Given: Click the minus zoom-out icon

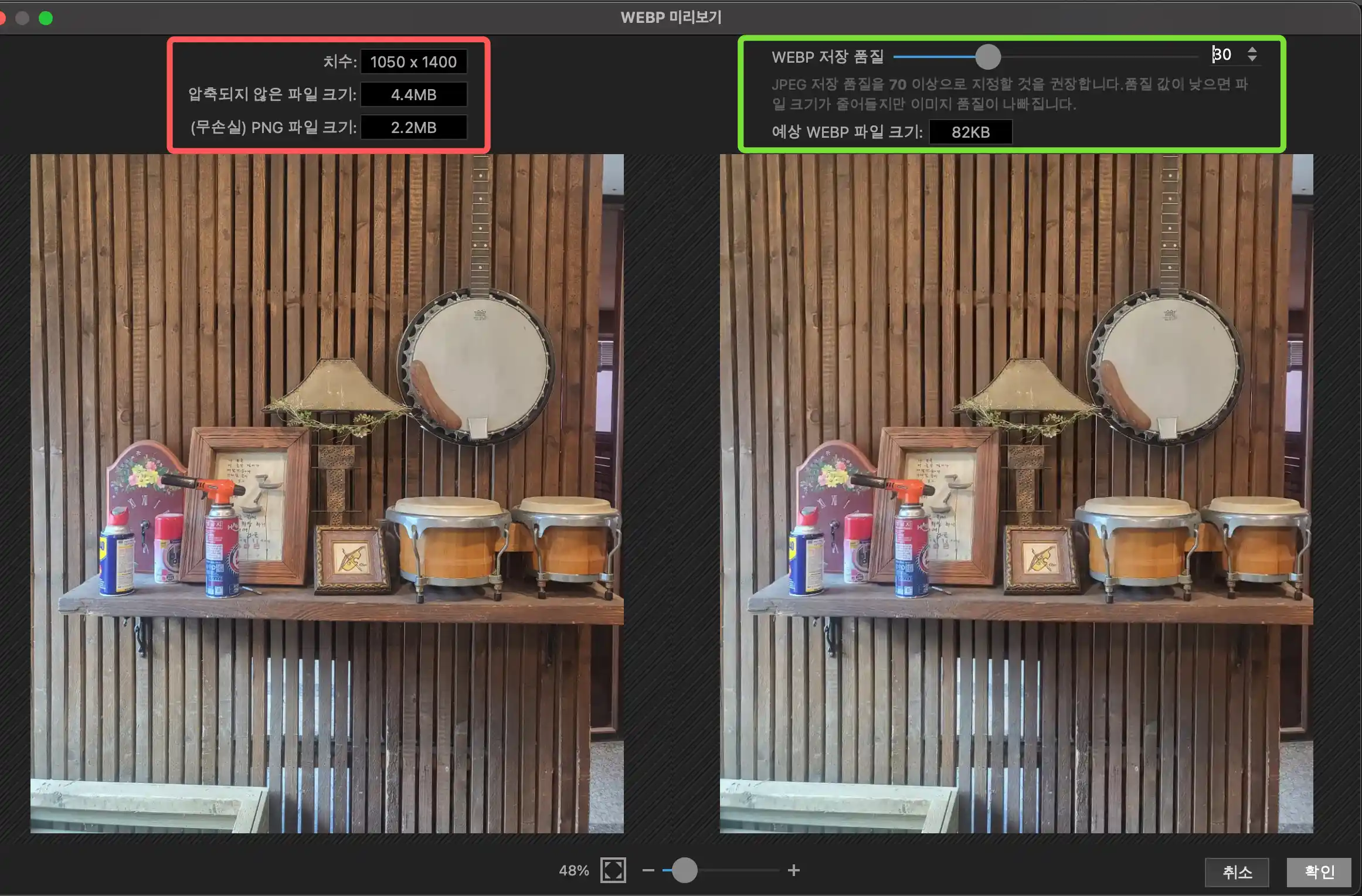Looking at the screenshot, I should [648, 870].
